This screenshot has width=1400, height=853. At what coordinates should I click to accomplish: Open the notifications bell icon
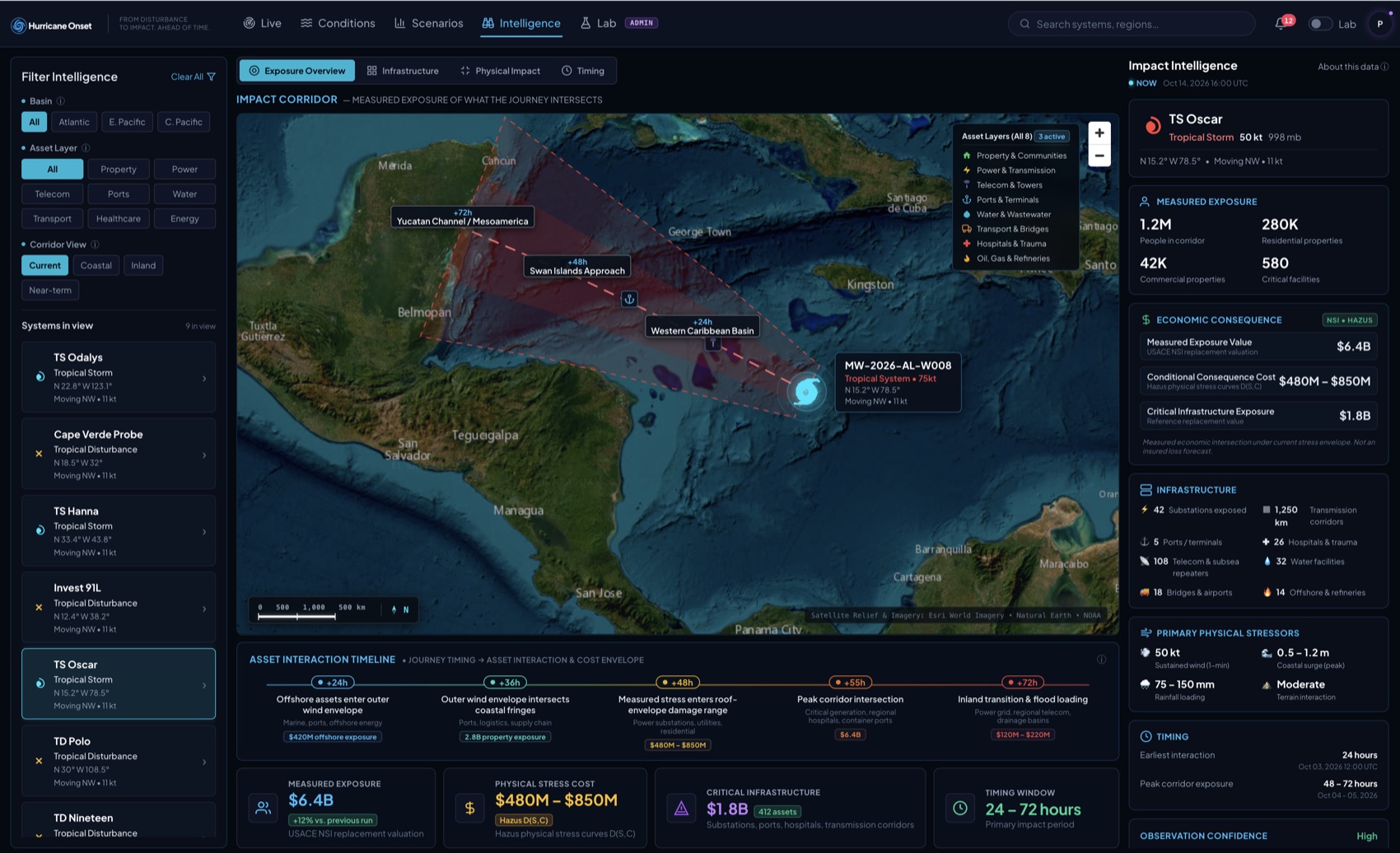pos(1281,24)
